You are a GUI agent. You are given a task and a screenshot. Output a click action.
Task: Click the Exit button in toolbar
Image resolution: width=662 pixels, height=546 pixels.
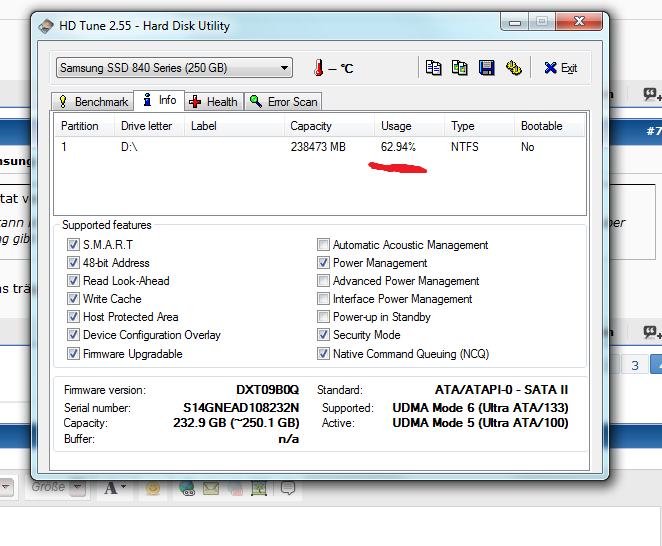click(561, 68)
